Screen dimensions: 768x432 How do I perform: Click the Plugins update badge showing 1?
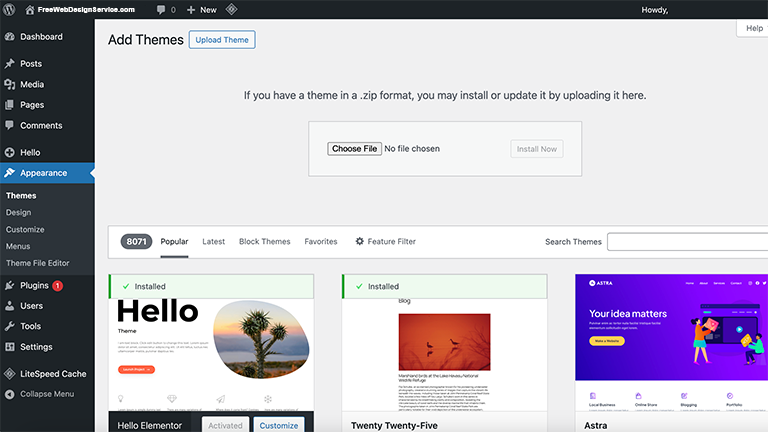[x=57, y=286]
